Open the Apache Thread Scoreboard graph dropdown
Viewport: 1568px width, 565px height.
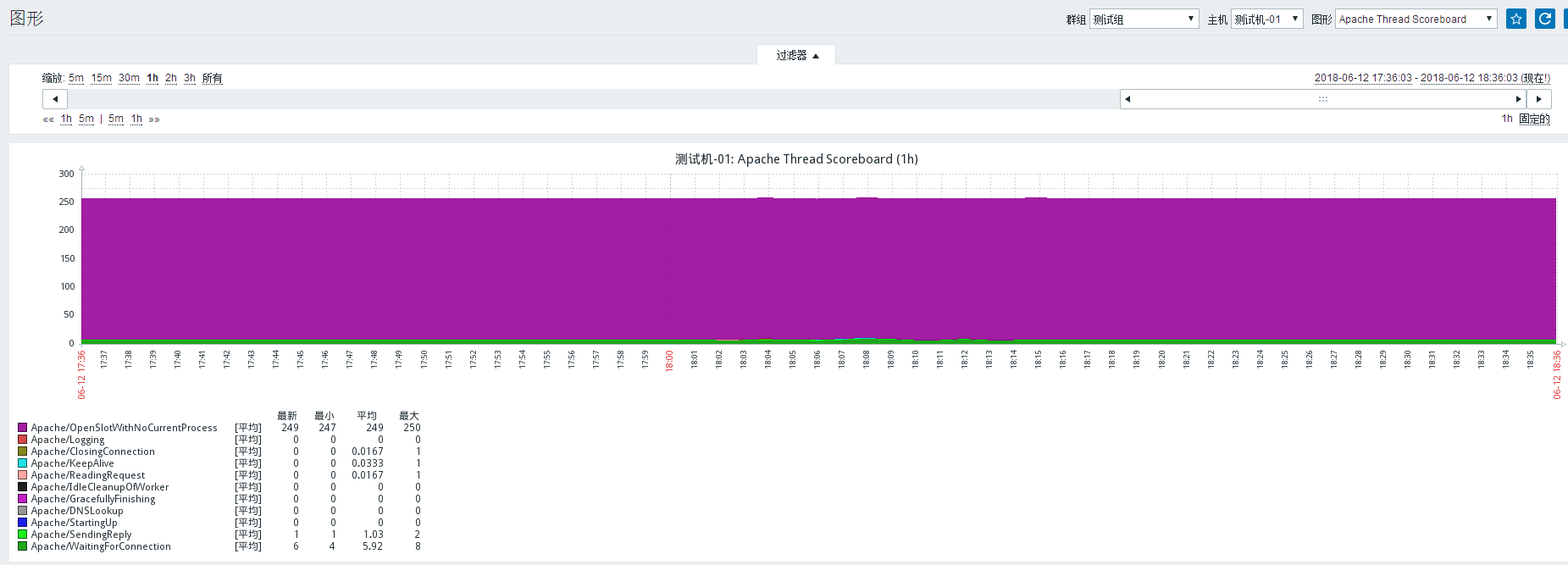pos(1416,19)
